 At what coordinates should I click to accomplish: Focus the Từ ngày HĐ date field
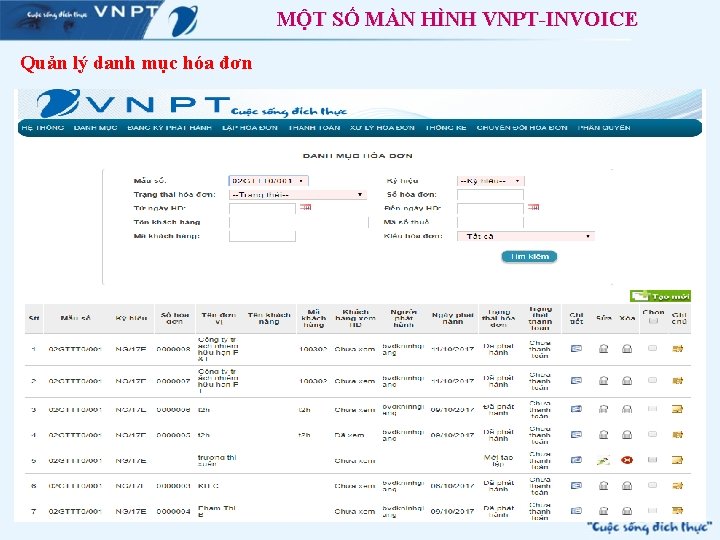tap(262, 208)
